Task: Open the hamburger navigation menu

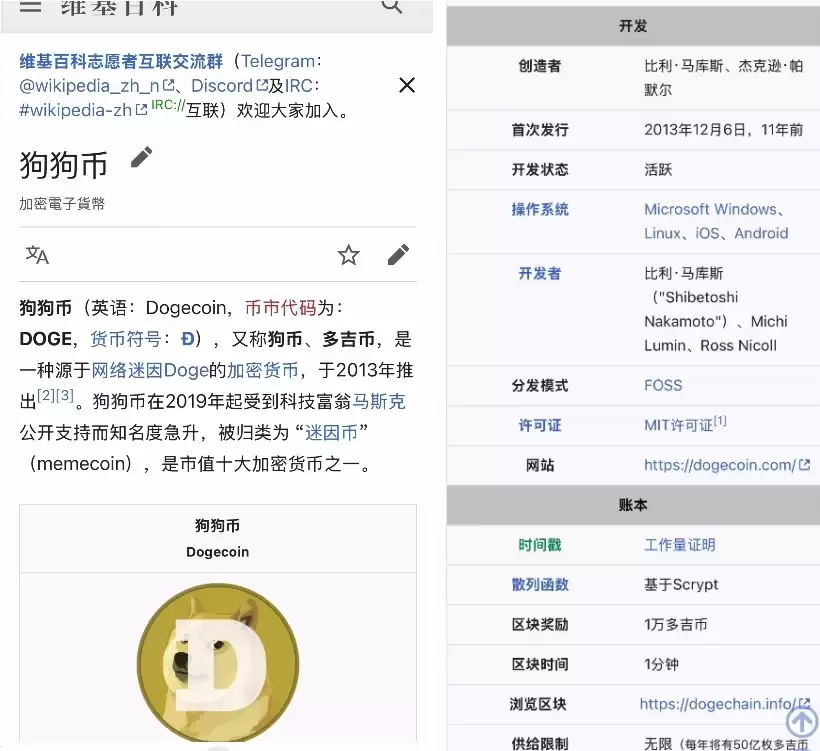Action: point(33,9)
